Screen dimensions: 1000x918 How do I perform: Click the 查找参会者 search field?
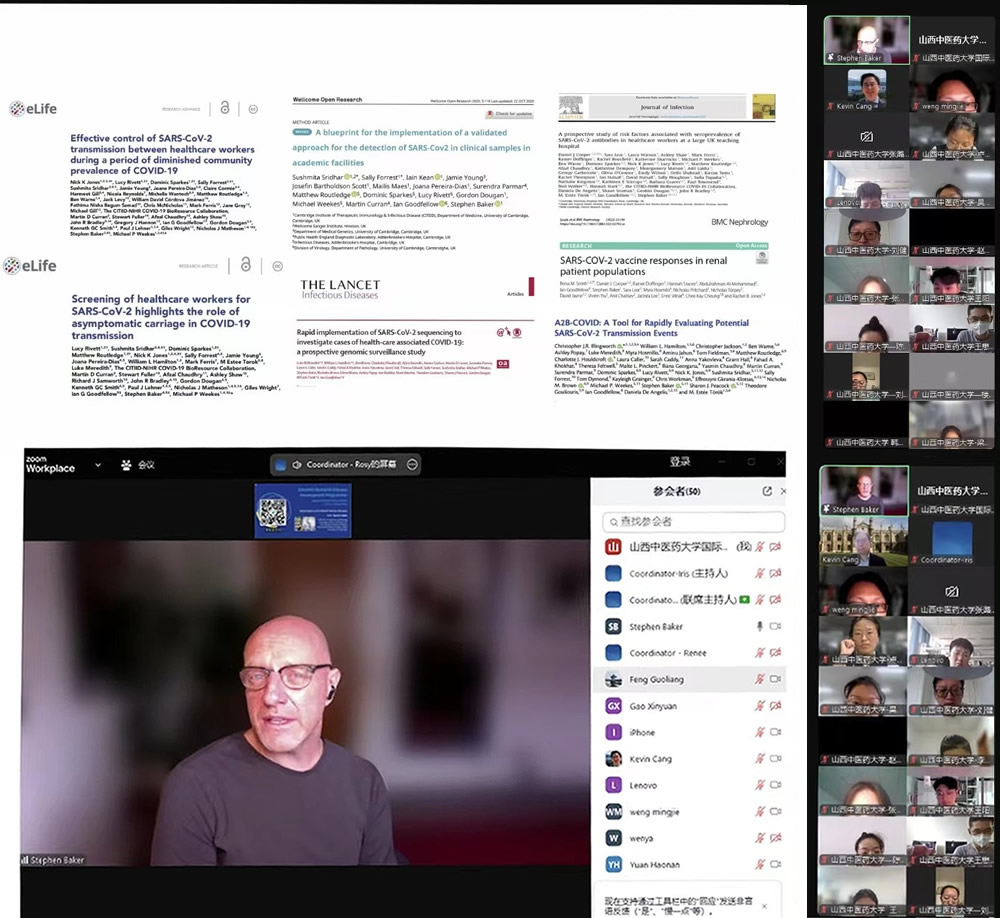[x=694, y=522]
